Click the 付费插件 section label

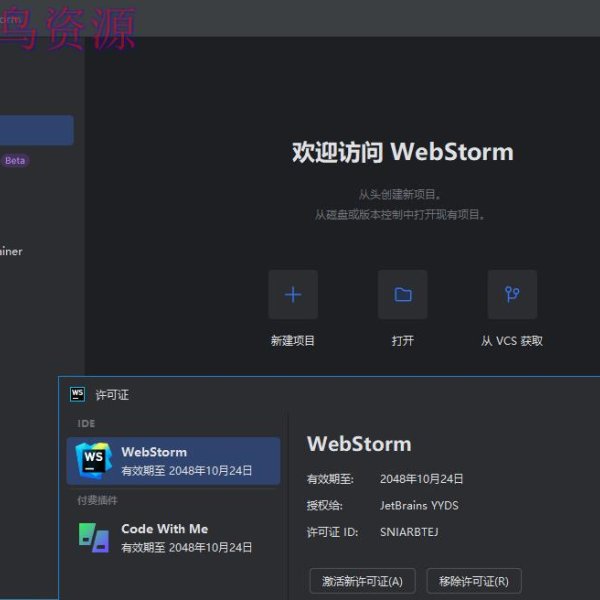click(97, 500)
